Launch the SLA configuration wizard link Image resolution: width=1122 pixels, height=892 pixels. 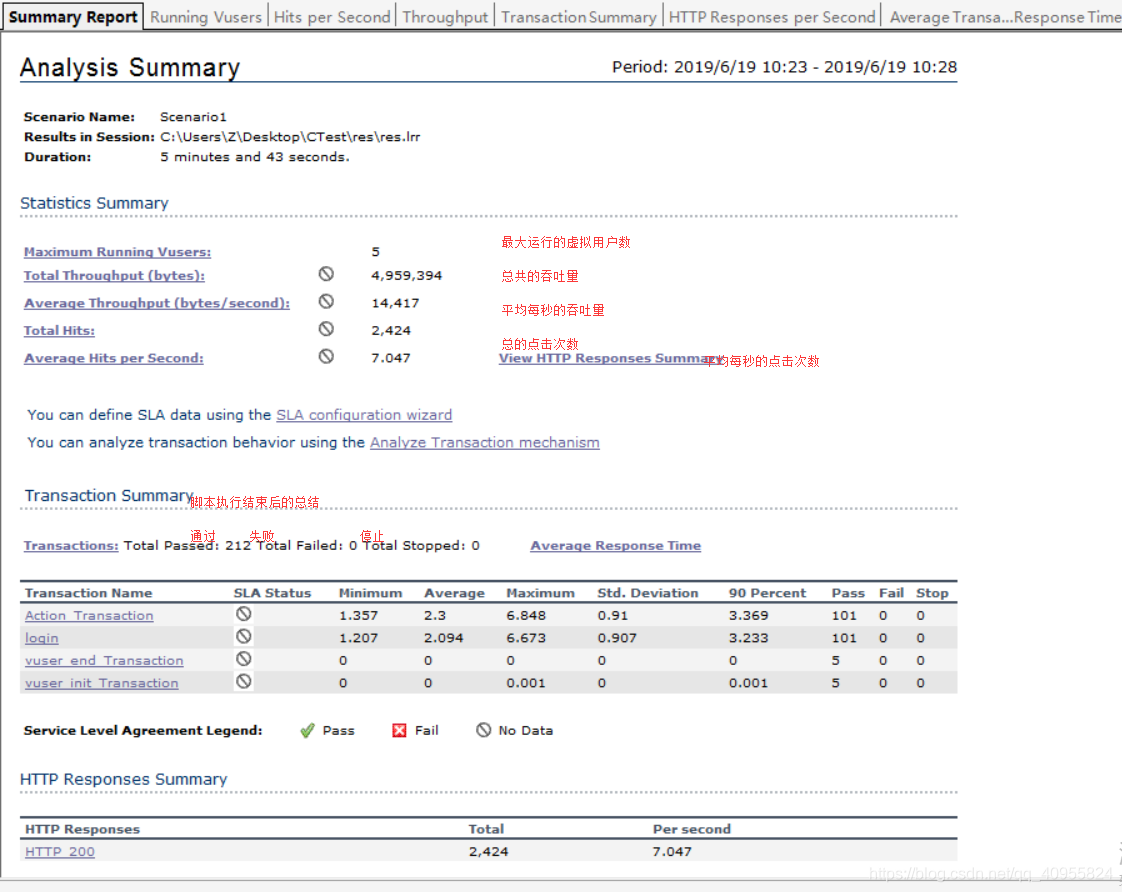(364, 415)
